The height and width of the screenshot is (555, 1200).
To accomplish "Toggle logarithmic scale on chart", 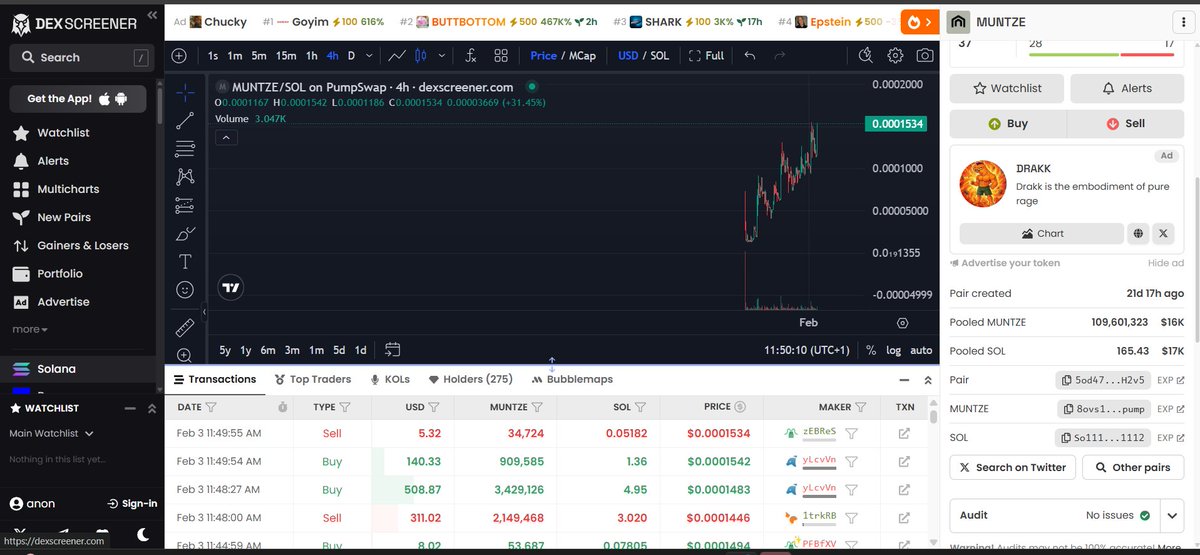I will [x=893, y=350].
